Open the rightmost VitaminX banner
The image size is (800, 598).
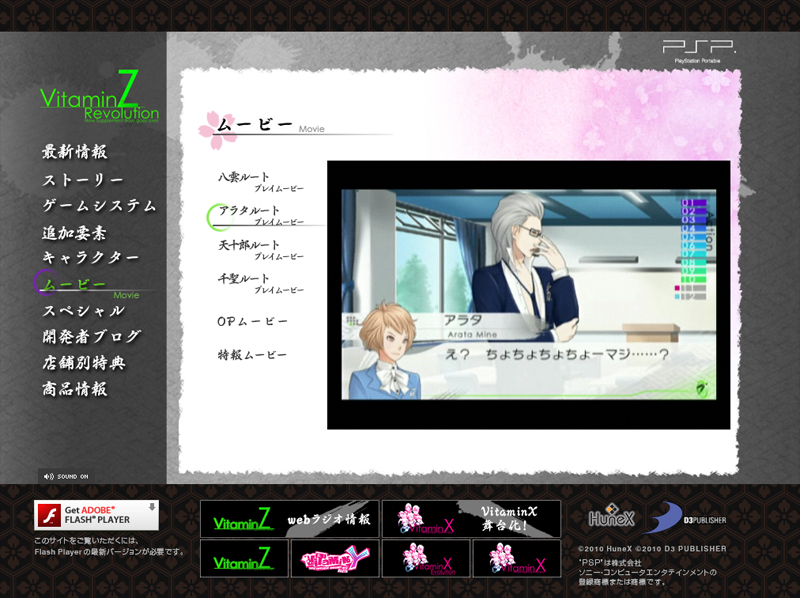[517, 559]
